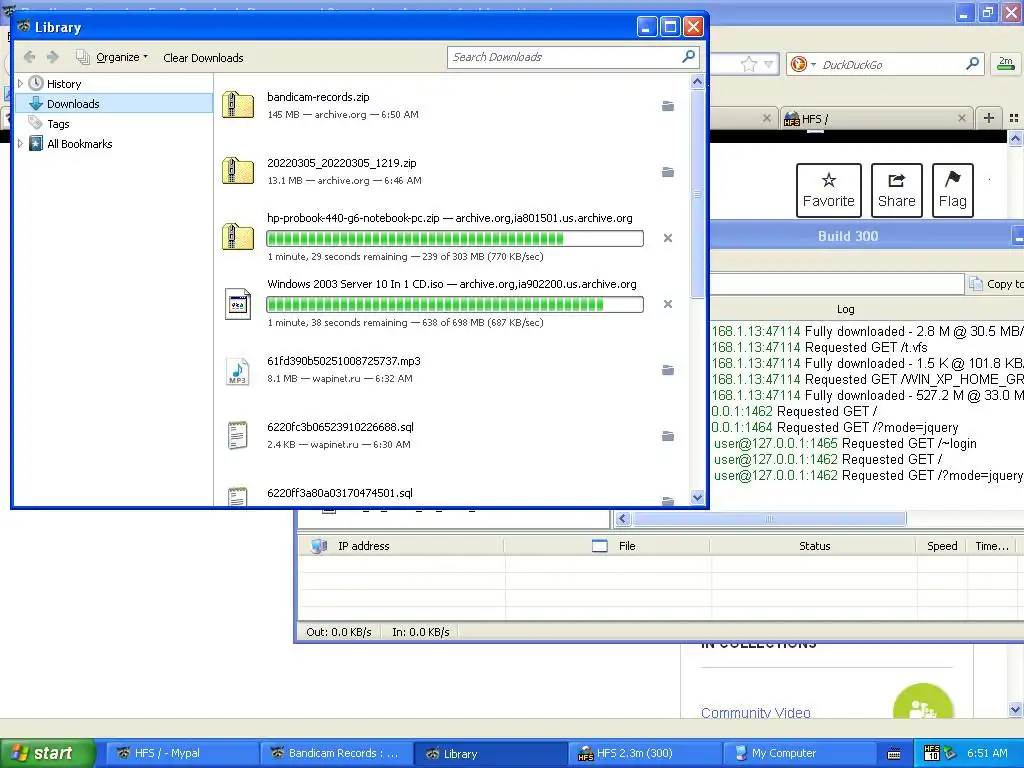
Task: Open the Community Video link
Action: tap(756, 712)
